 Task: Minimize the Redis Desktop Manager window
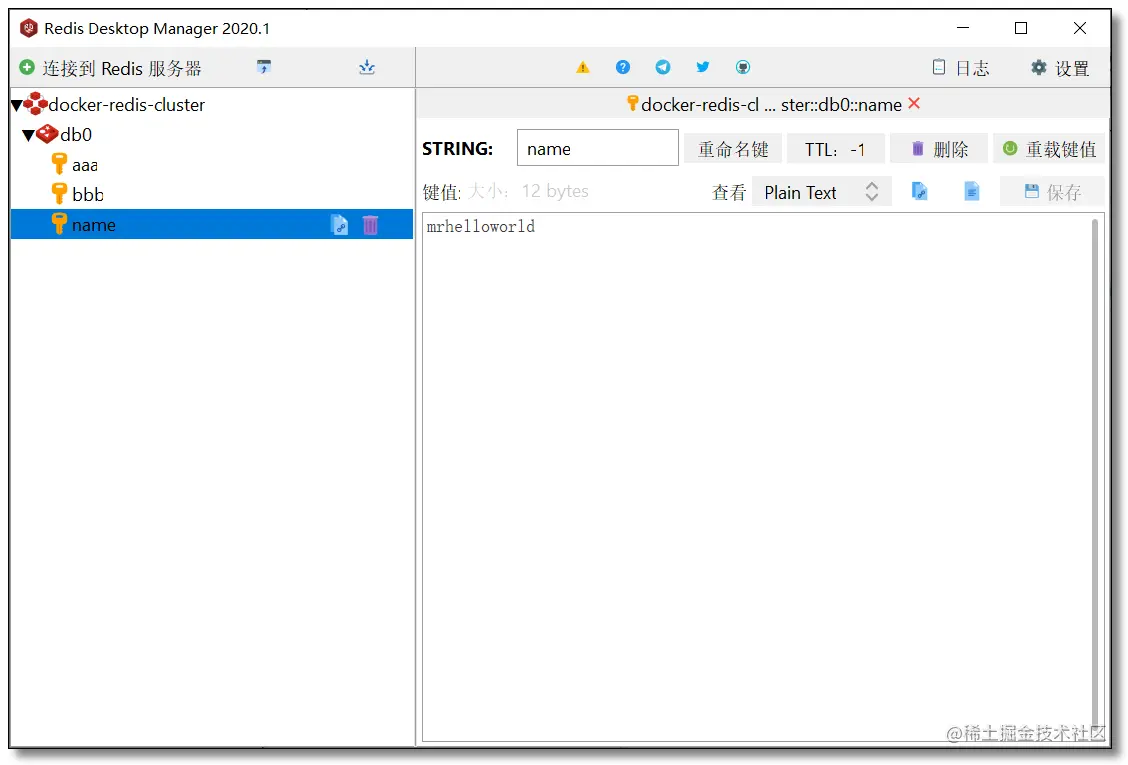(x=963, y=28)
